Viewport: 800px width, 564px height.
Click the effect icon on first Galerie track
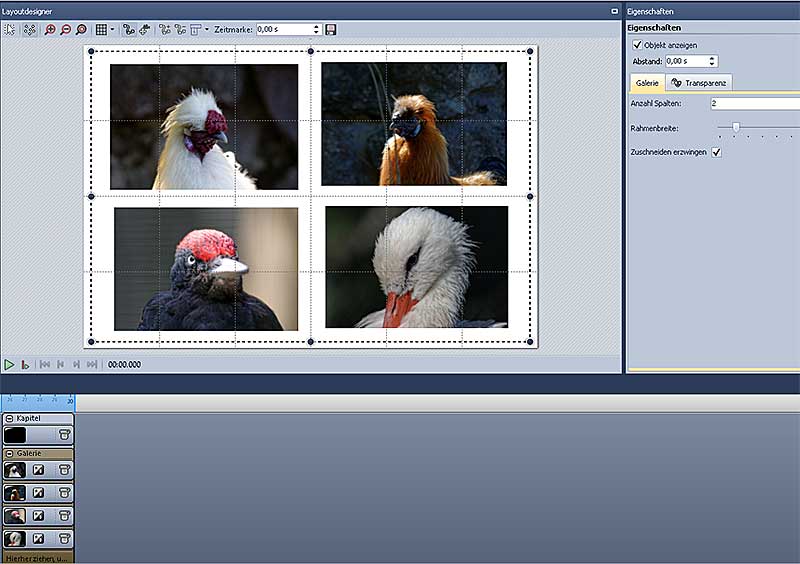[38, 470]
